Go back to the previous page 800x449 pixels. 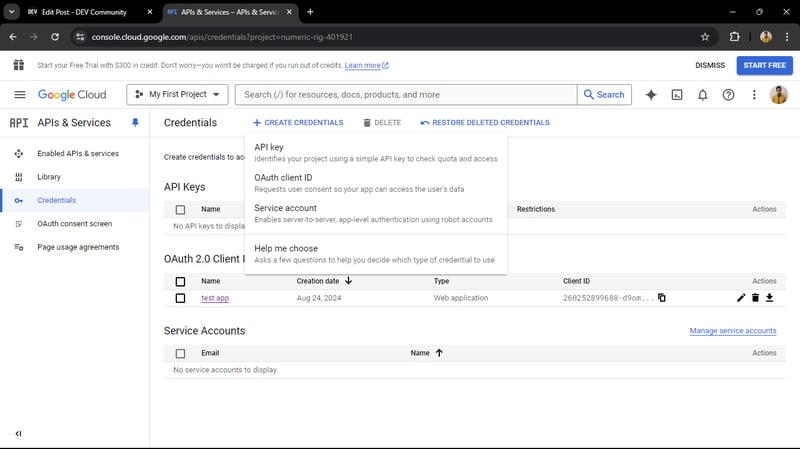(13, 37)
